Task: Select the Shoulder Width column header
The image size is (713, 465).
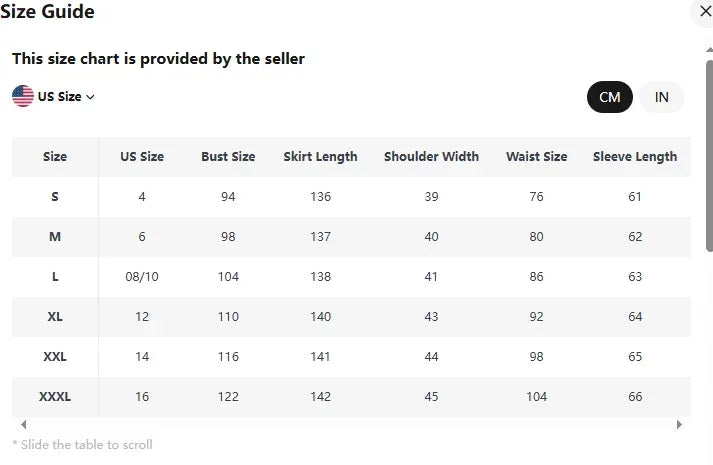Action: tap(431, 157)
